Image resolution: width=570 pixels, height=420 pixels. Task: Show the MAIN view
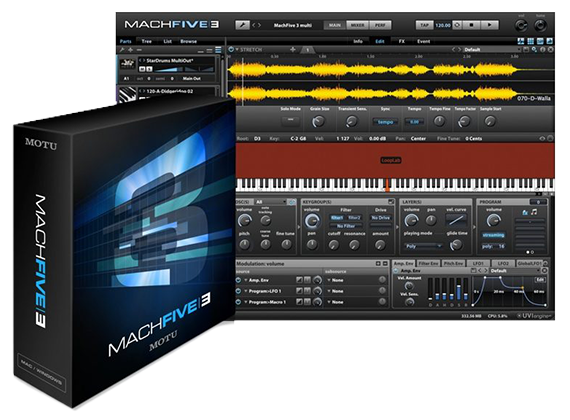coord(335,25)
